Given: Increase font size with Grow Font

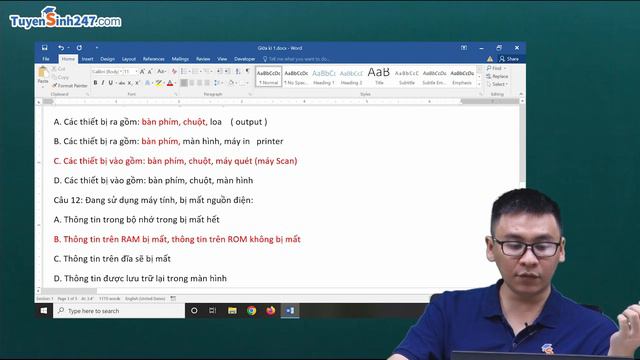Looking at the screenshot, I should click(142, 71).
